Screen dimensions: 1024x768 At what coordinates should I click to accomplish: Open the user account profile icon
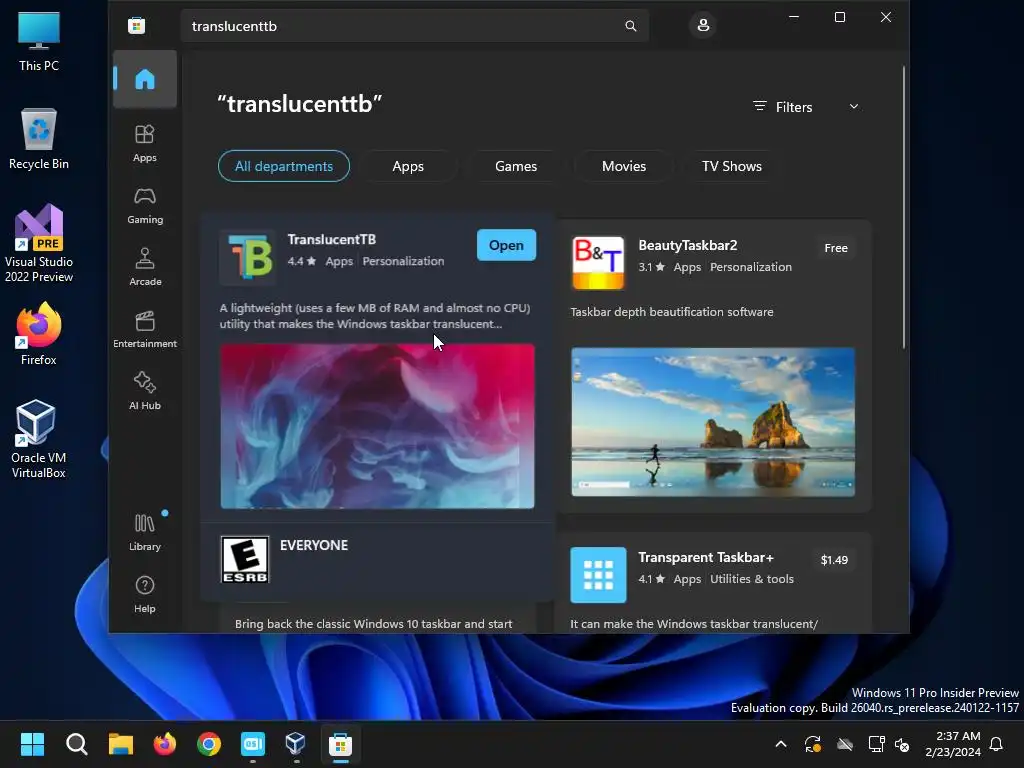703,25
